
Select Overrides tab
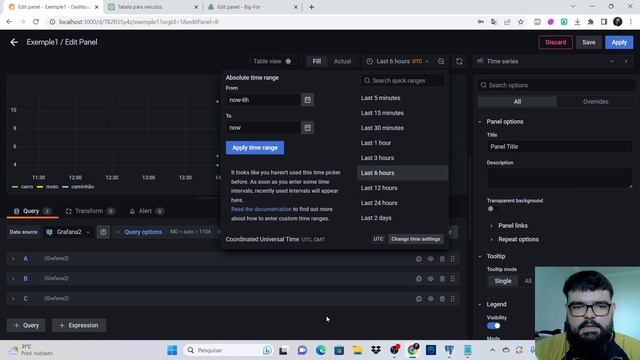pyautogui.click(x=596, y=102)
